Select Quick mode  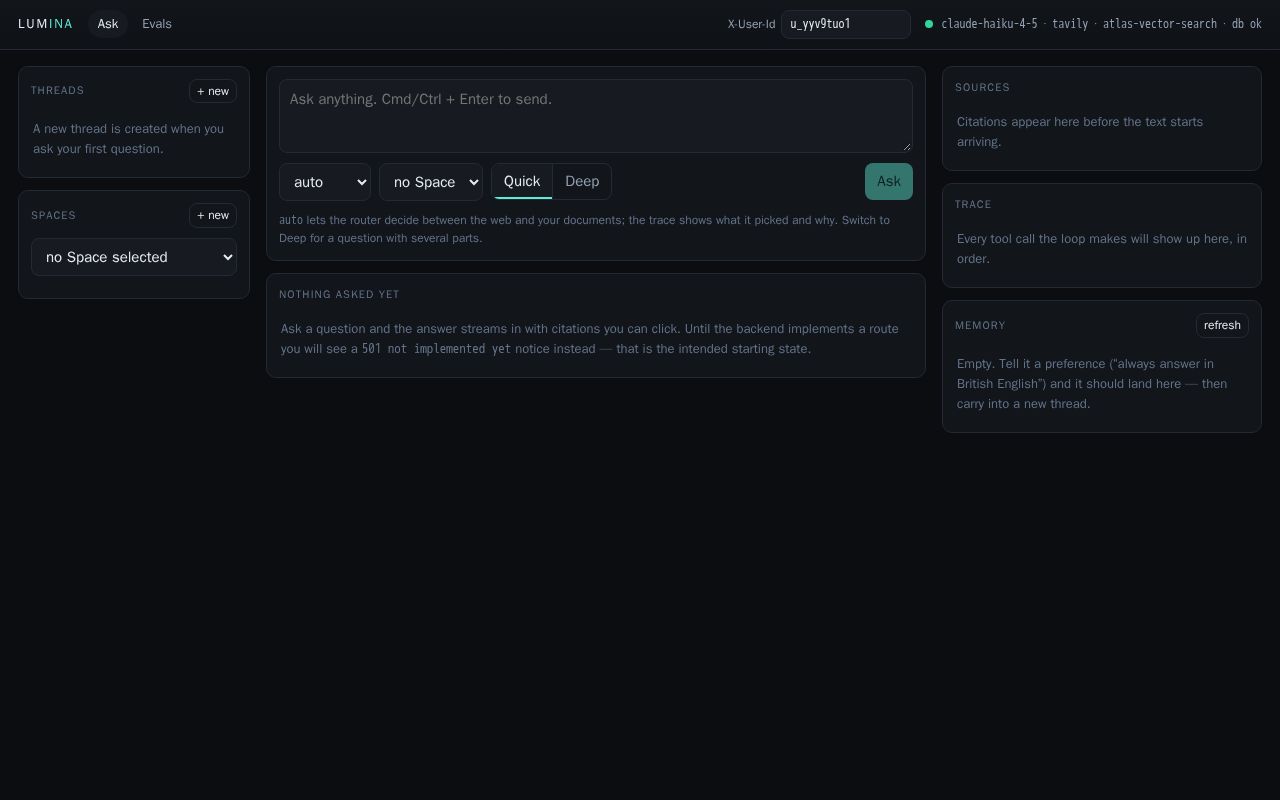[522, 181]
